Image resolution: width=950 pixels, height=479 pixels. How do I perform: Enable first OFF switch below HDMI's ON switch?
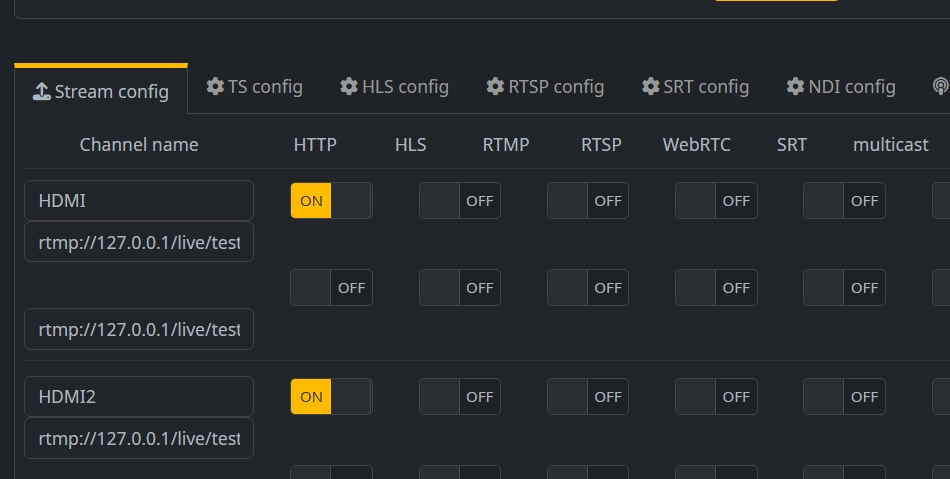[331, 288]
